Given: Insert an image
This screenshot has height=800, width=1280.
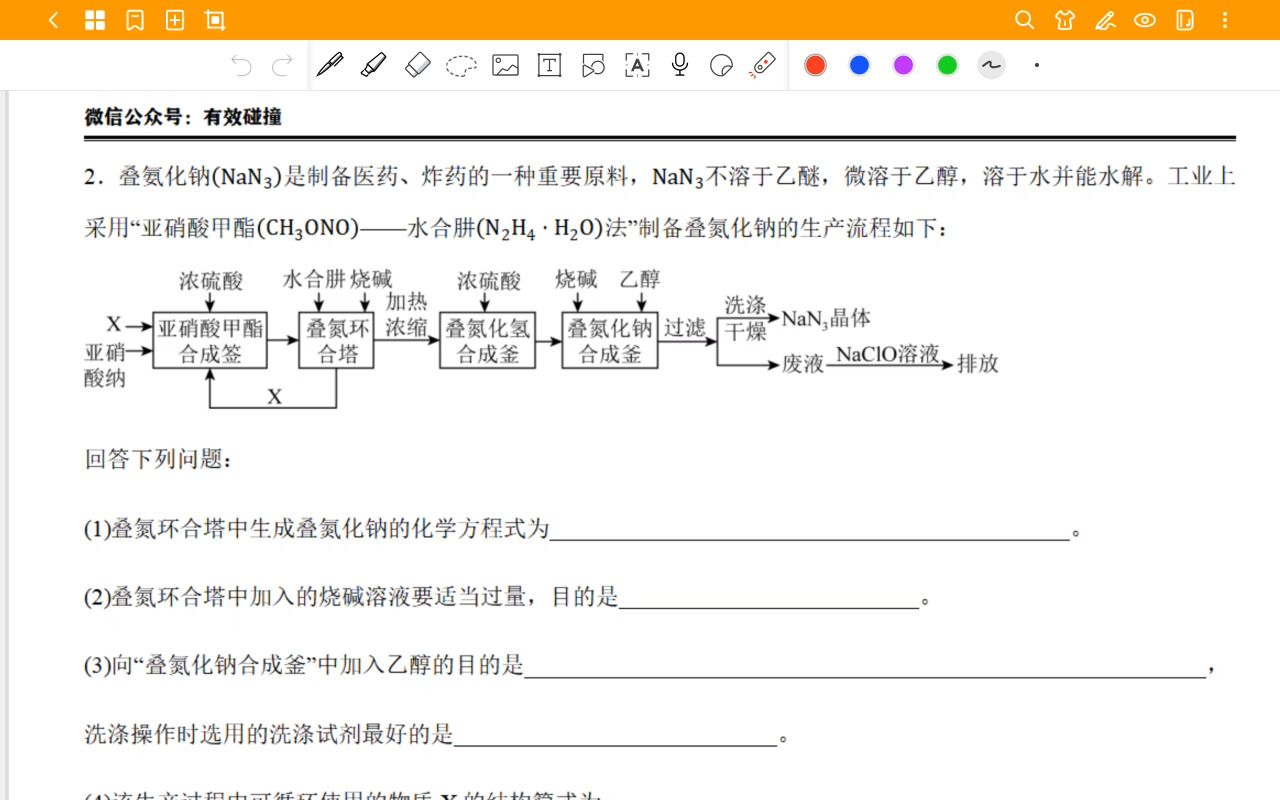Looking at the screenshot, I should 505,66.
